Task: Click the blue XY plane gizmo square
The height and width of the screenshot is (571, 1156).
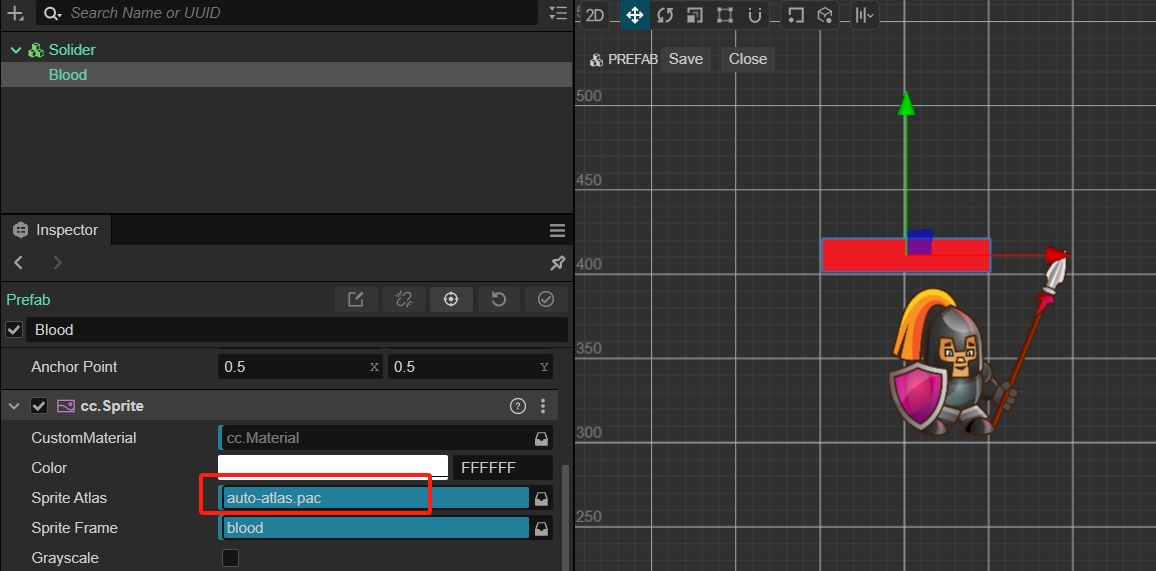Action: [x=919, y=242]
